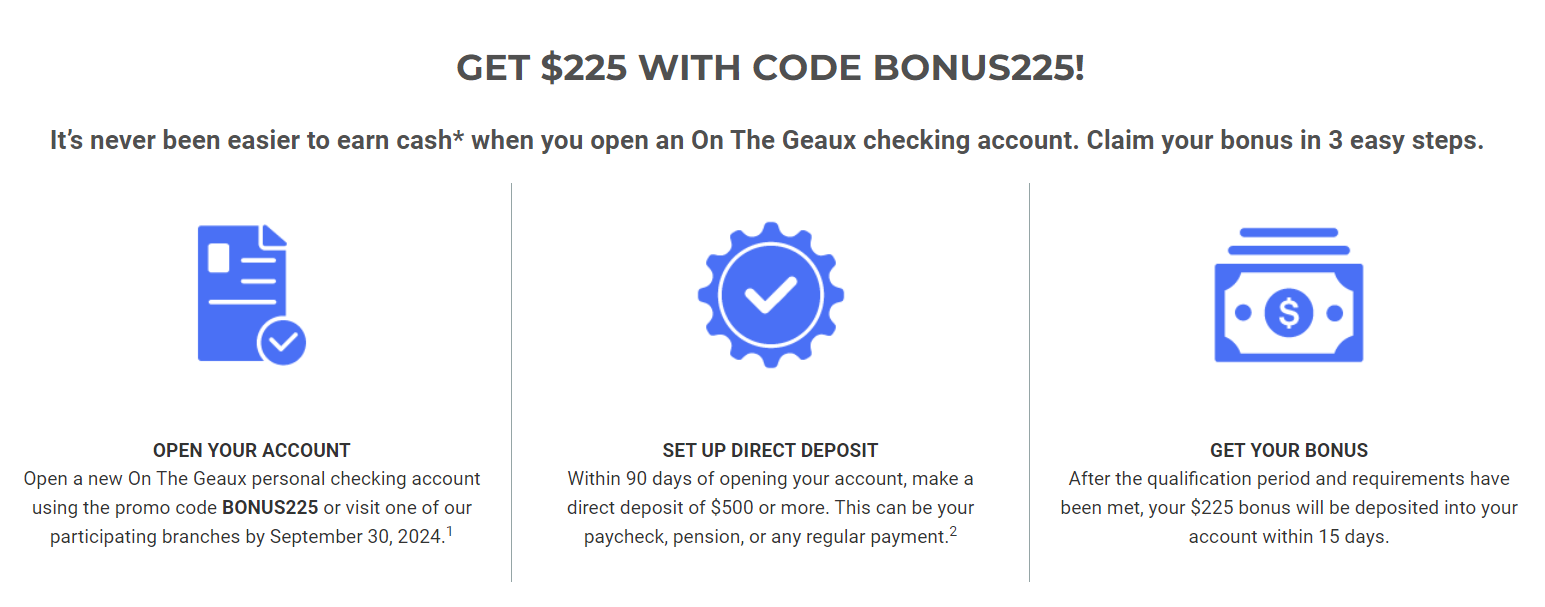Select the SET UP DIRECT DEPOSIT heading
1545x607 pixels.
pyautogui.click(x=770, y=450)
